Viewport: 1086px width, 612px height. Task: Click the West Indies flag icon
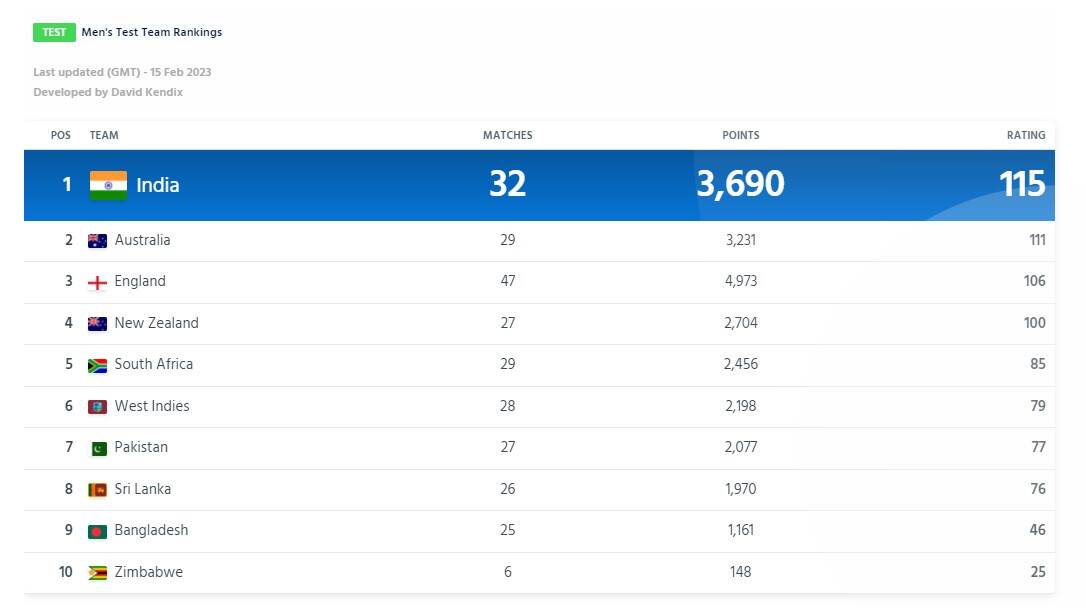[98, 406]
